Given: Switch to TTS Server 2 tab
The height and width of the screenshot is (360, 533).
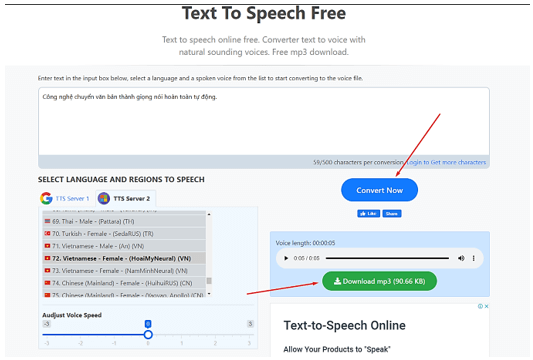Looking at the screenshot, I should pos(125,199).
